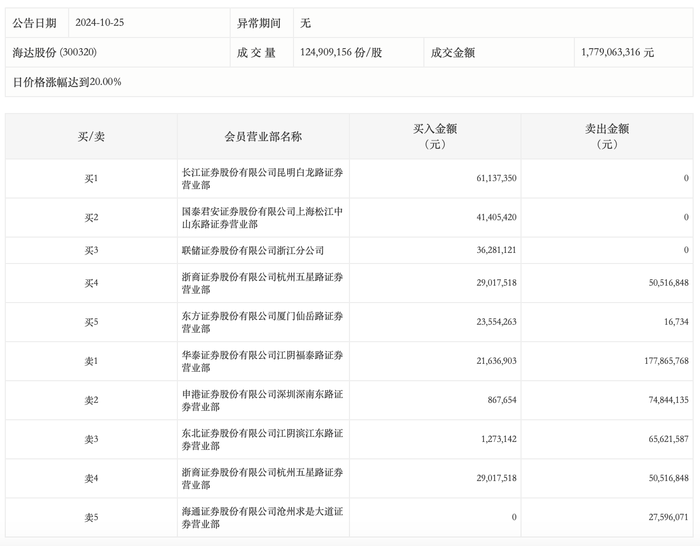
Task: Click the 会员营业部名称 column header
Action: click(x=263, y=137)
